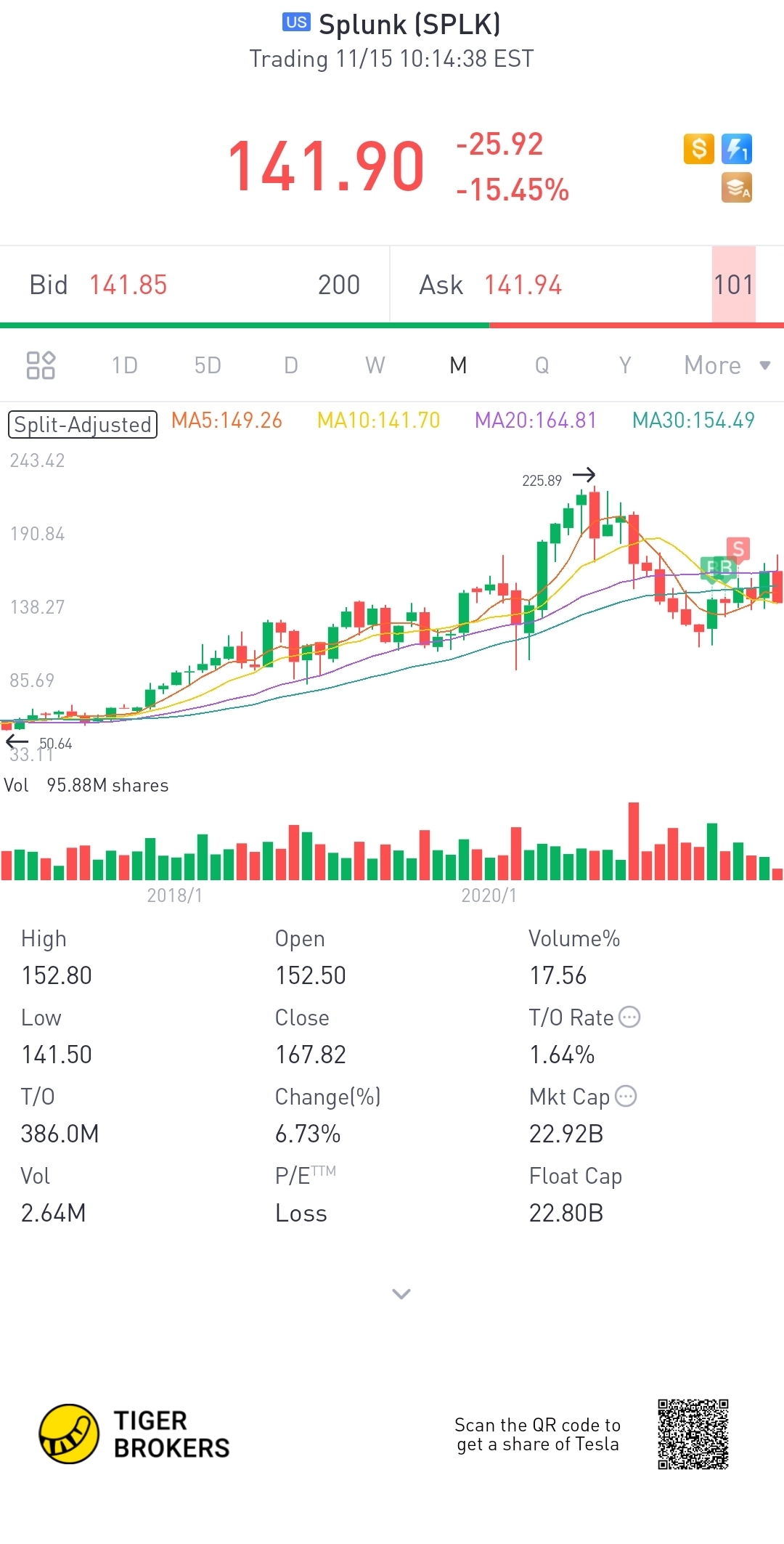Viewport: 784px width, 1544px height.
Task: Tap Vol 95.88M shares label
Action: pos(86,785)
